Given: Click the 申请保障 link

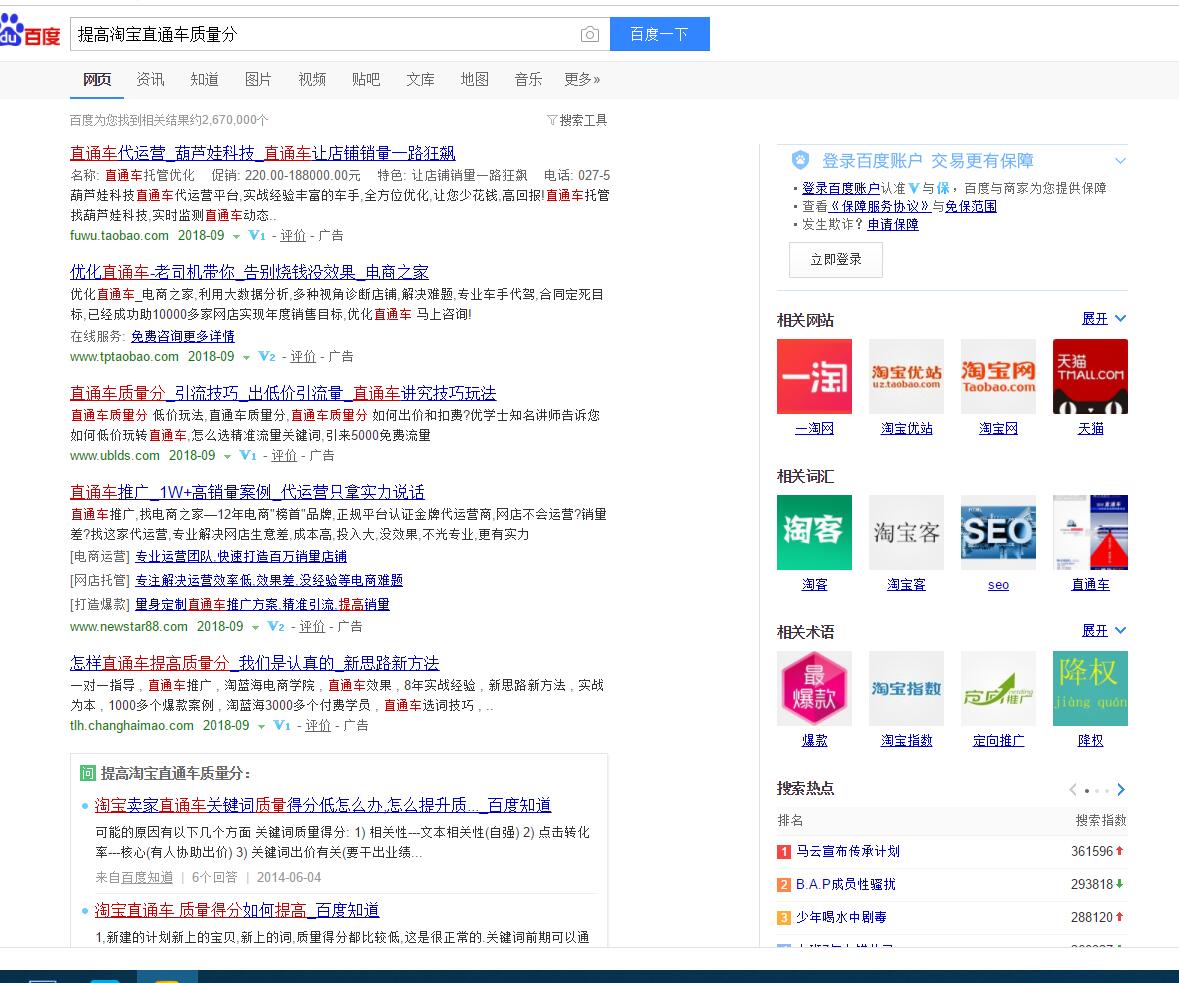Looking at the screenshot, I should 893,225.
